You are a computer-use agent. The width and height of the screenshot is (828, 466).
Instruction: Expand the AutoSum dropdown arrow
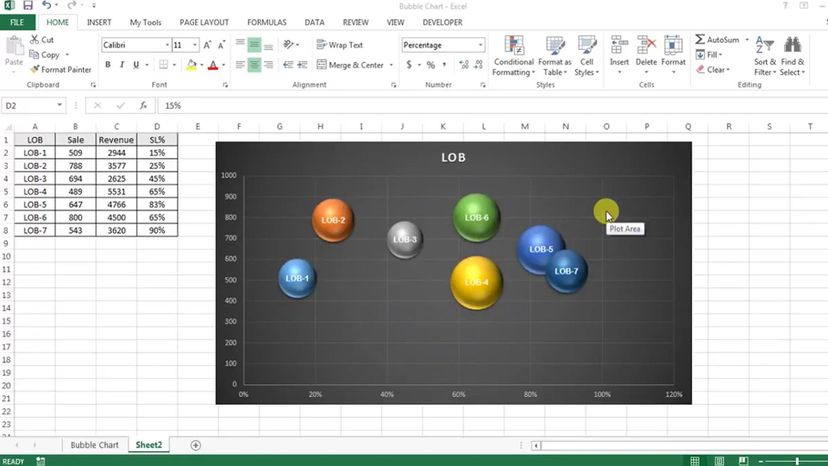coord(746,40)
